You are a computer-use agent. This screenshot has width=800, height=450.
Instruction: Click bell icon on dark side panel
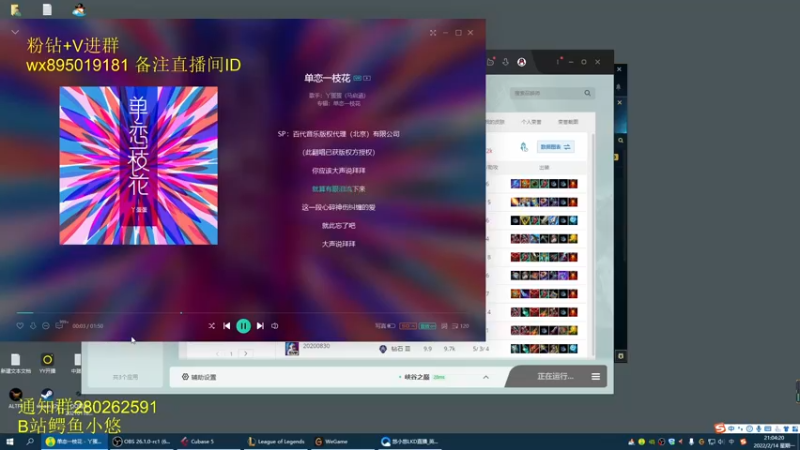click(x=619, y=87)
